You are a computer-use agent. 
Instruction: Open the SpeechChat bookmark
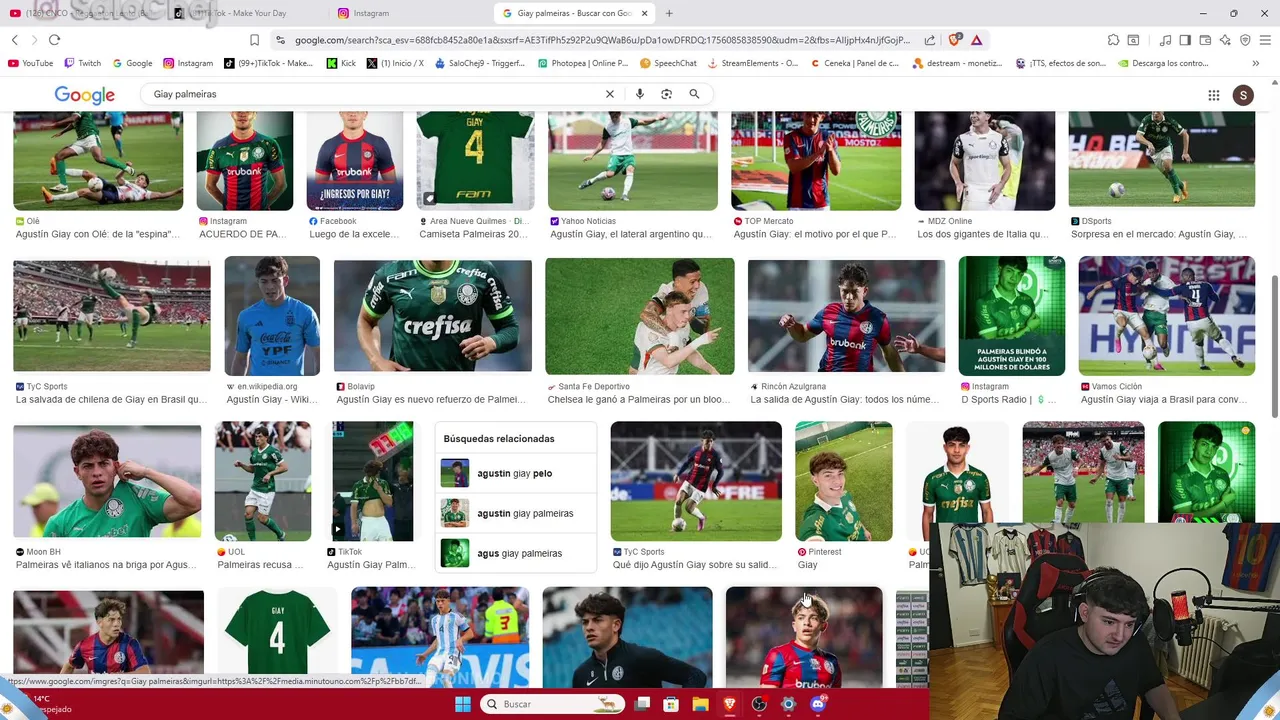click(668, 63)
